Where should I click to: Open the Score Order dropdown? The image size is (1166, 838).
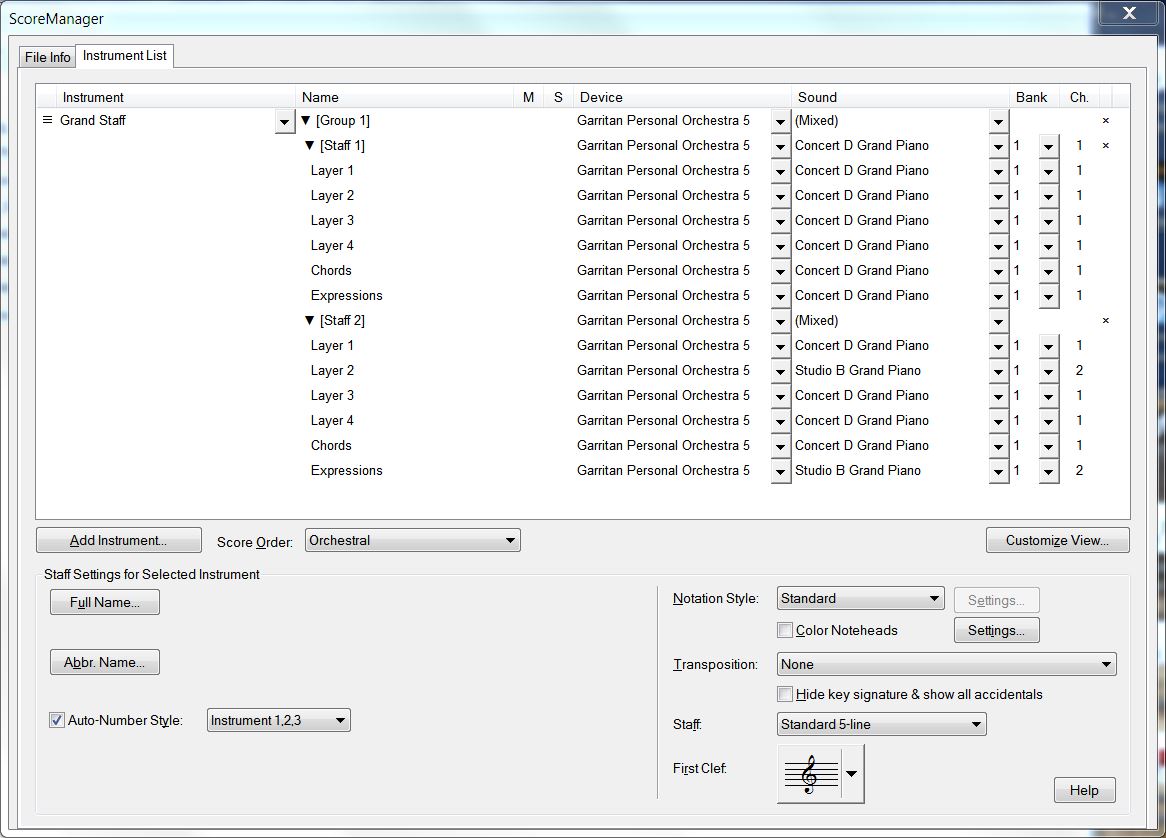(412, 540)
